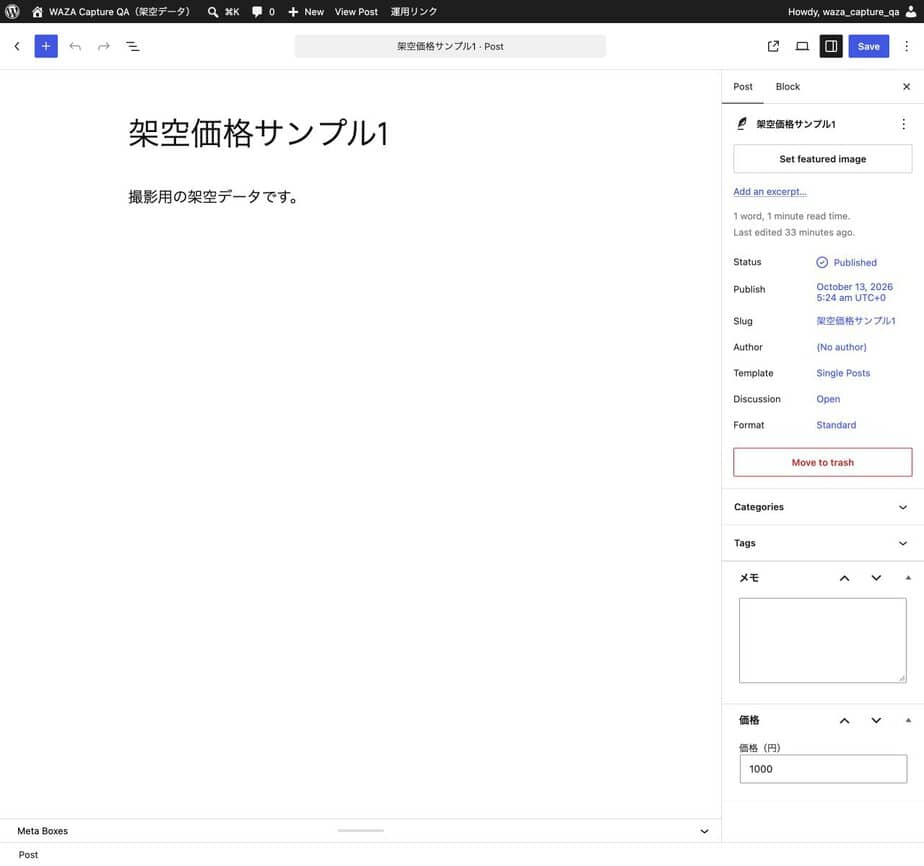Click the plus New item in admin bar

click(x=306, y=11)
